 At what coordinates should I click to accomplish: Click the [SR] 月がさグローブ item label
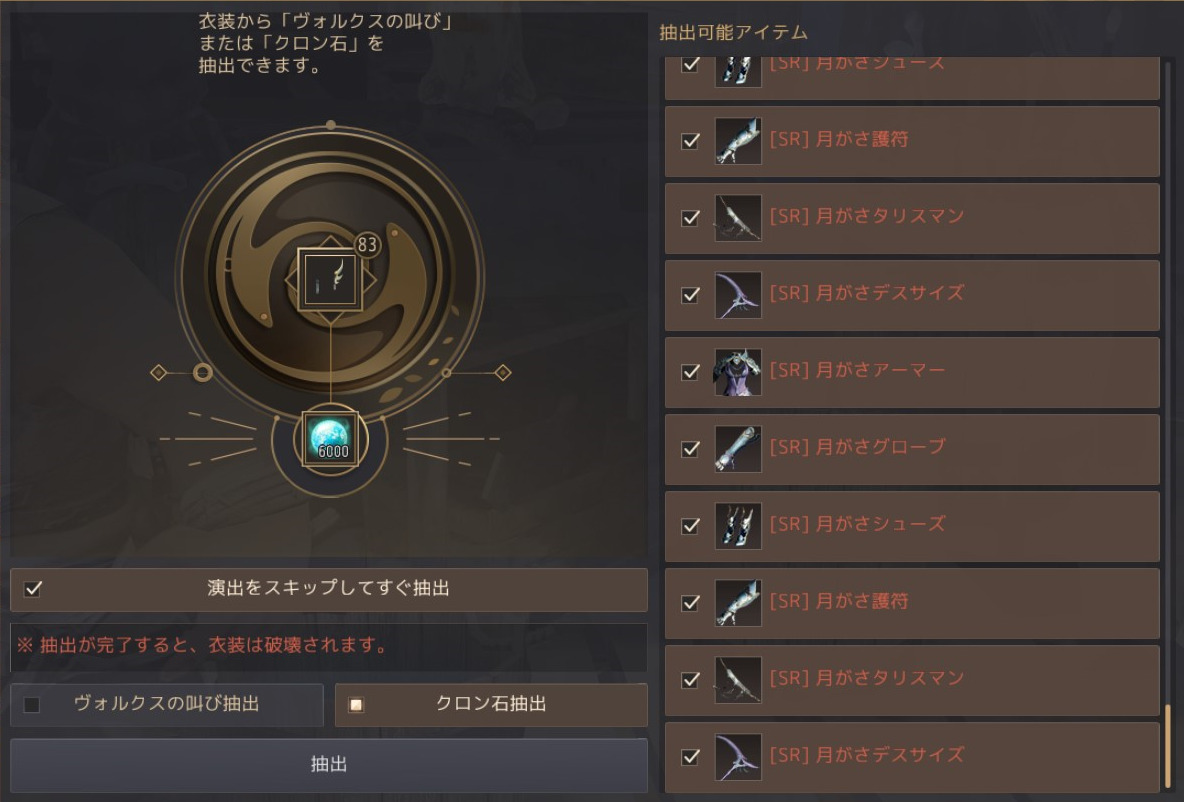pyautogui.click(x=857, y=447)
